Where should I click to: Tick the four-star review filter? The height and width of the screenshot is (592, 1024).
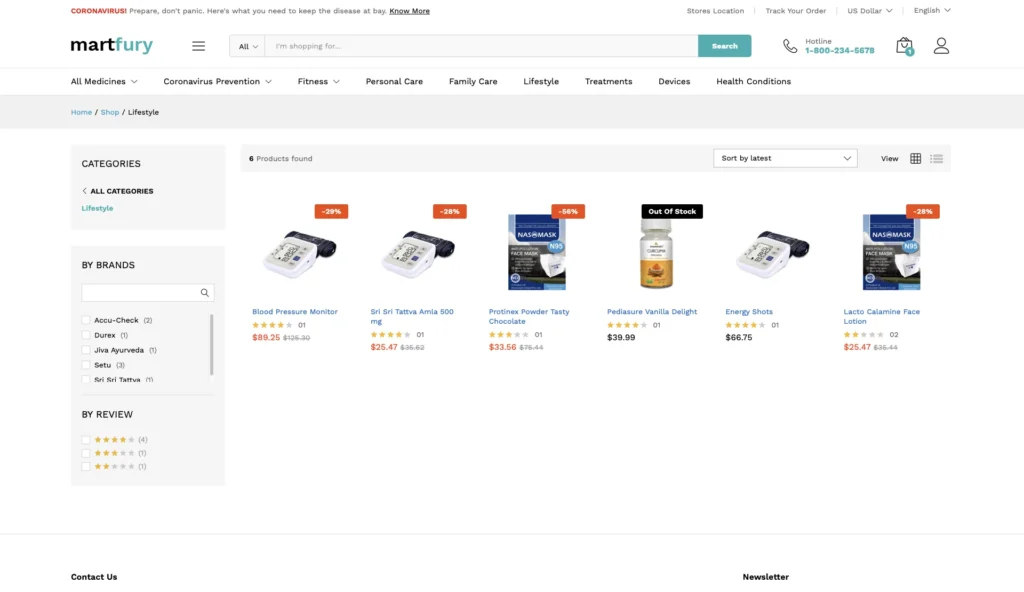pyautogui.click(x=86, y=440)
